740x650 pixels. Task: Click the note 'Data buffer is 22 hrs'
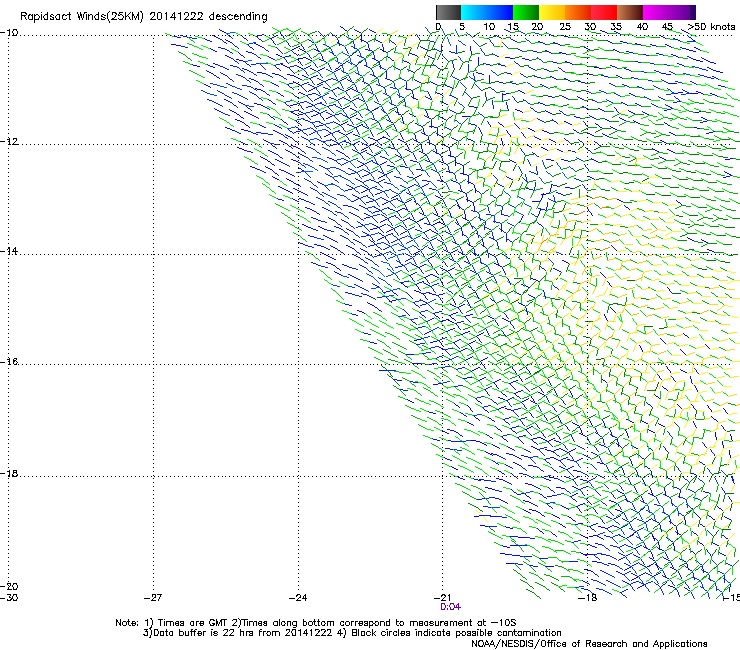(204, 633)
